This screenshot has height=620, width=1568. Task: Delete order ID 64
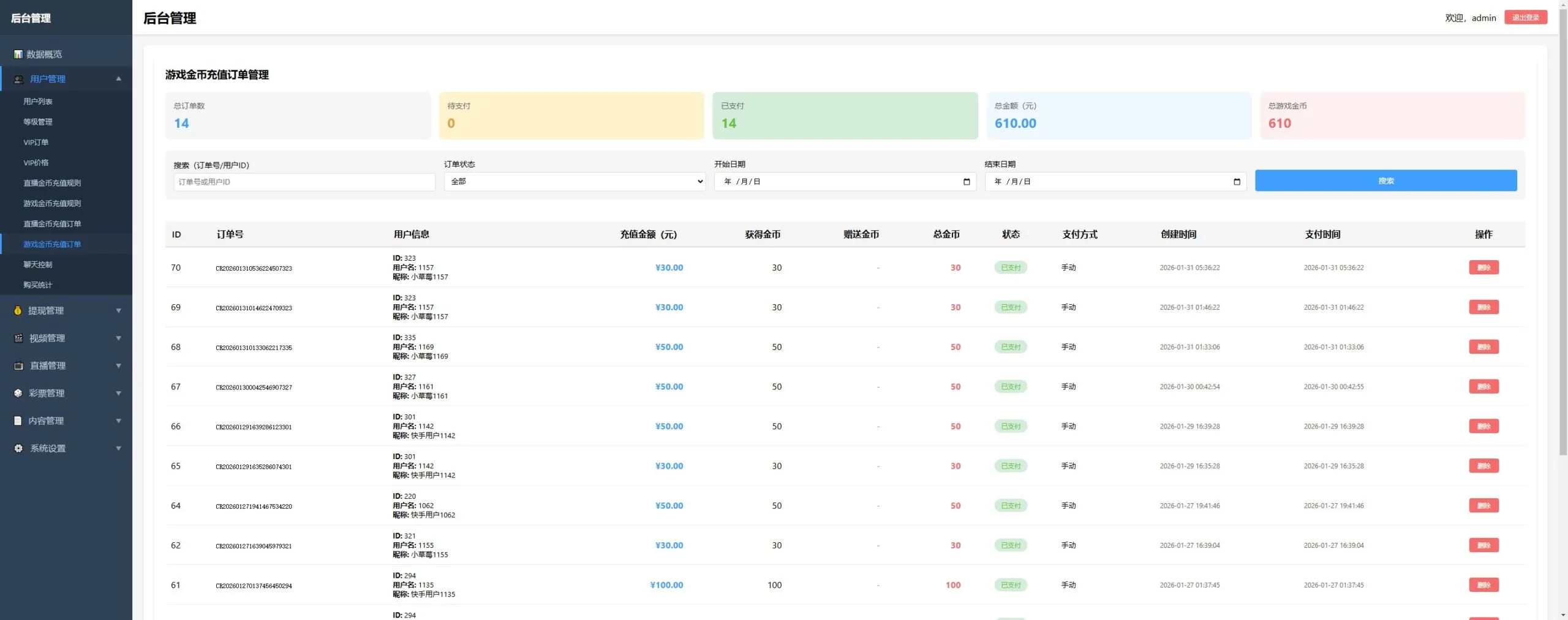tap(1483, 506)
